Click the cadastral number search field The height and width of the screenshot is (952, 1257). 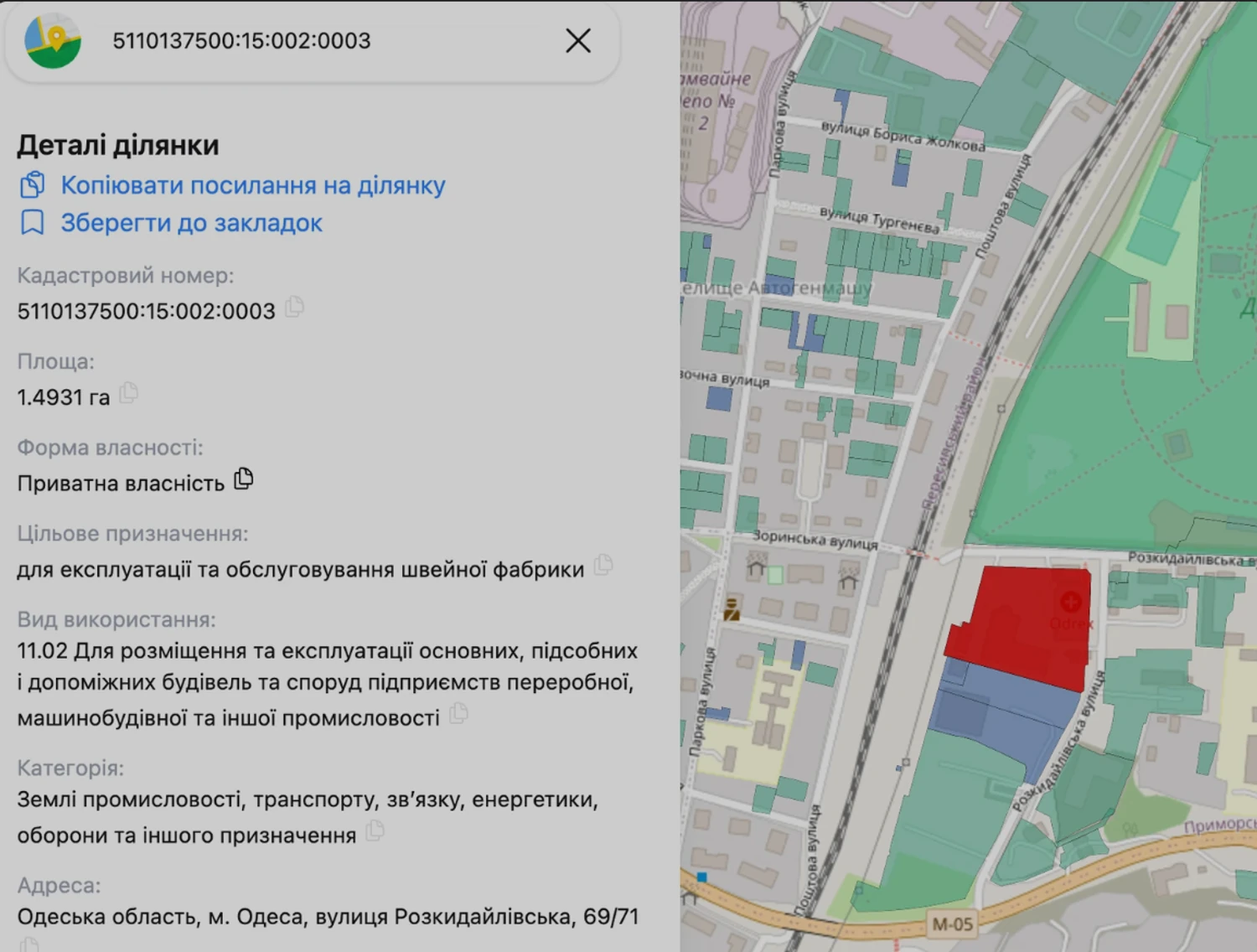coord(318,40)
